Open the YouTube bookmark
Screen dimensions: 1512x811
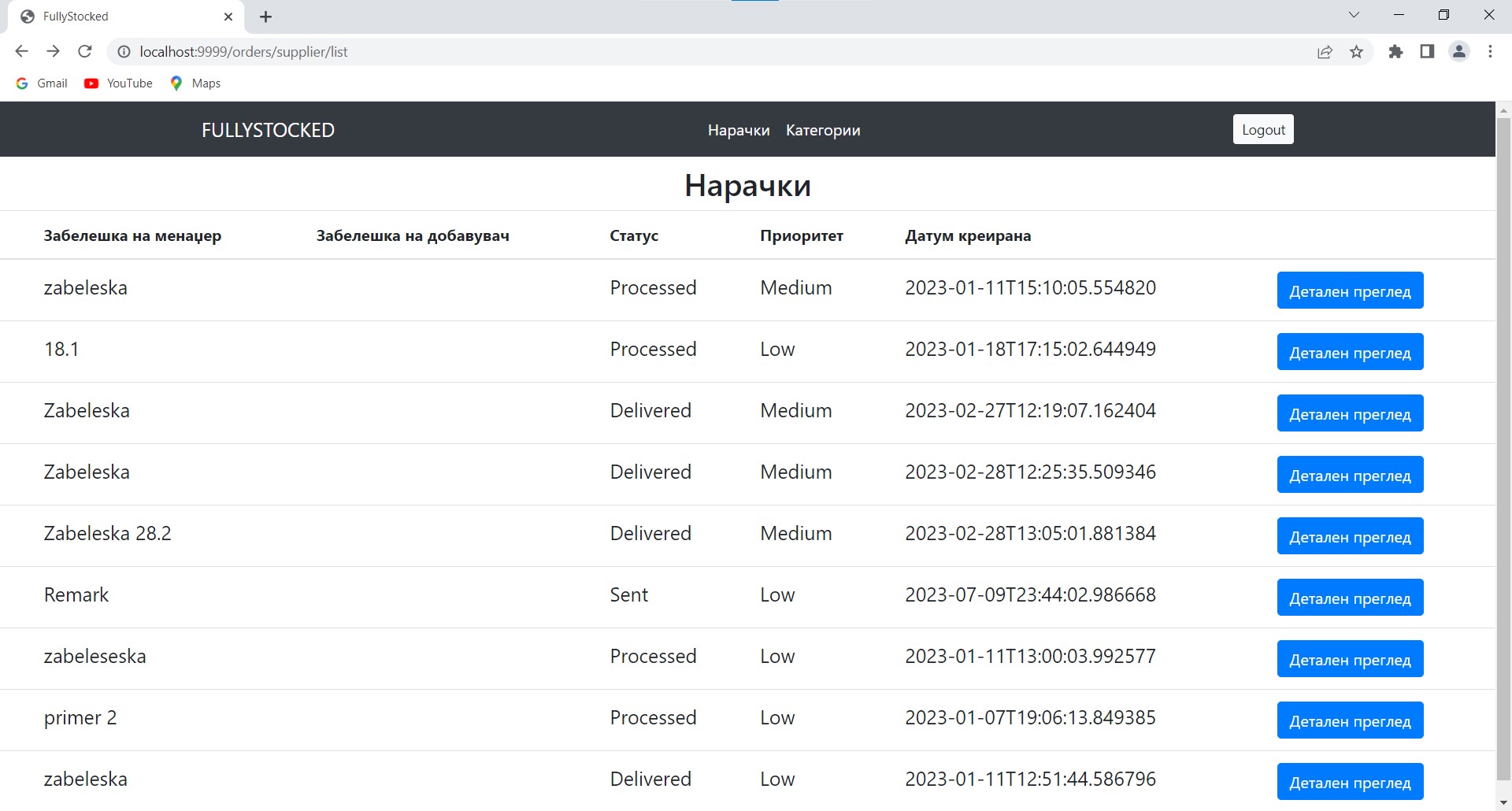pyautogui.click(x=119, y=83)
